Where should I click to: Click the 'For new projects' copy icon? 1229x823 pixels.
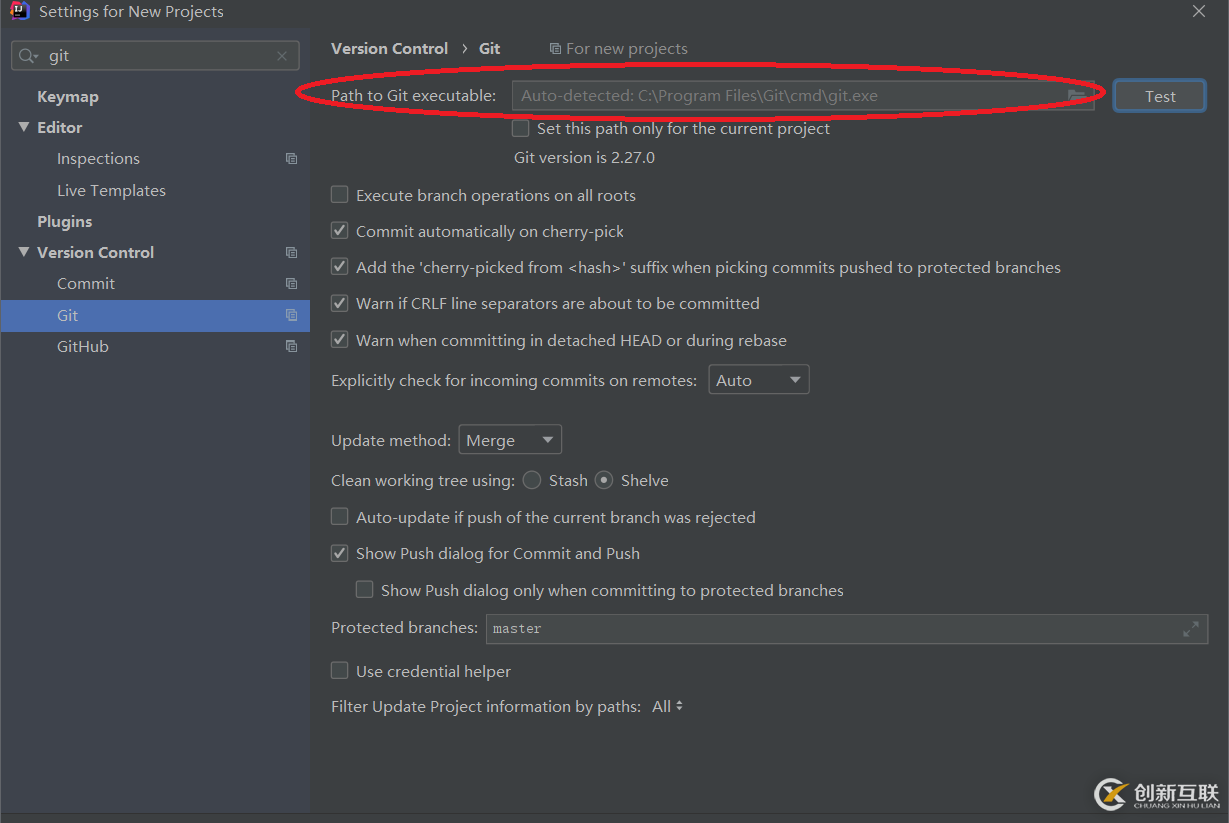(x=555, y=49)
